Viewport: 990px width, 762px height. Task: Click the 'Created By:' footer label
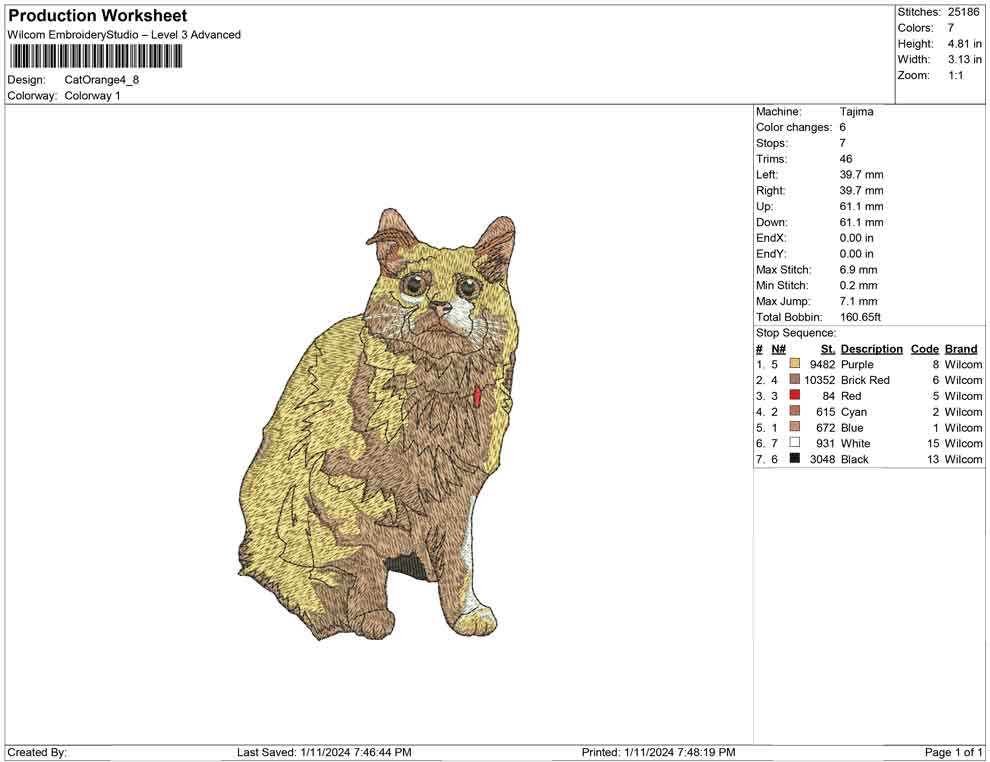pyautogui.click(x=37, y=752)
